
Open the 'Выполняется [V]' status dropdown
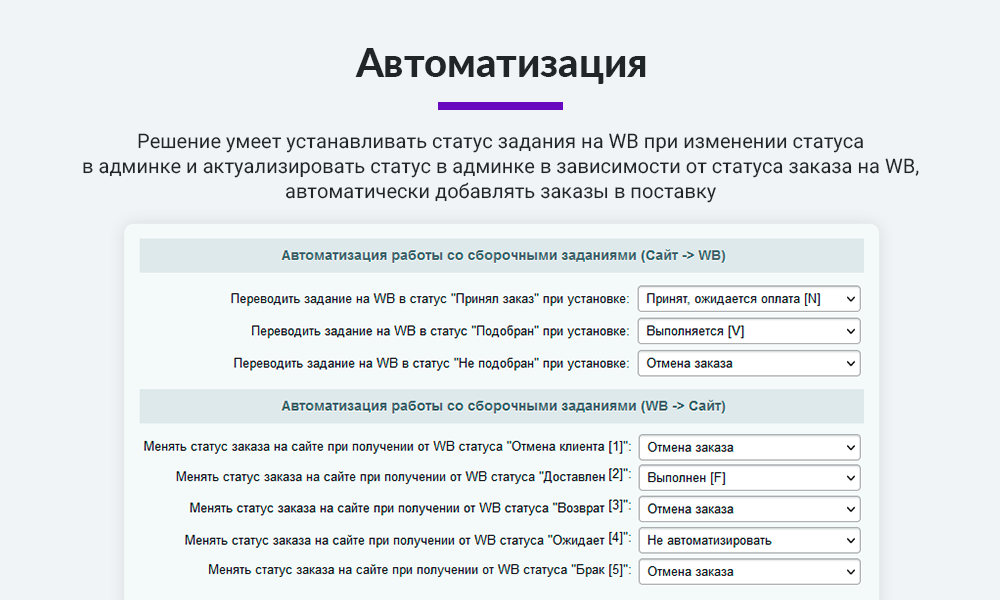[x=748, y=330]
